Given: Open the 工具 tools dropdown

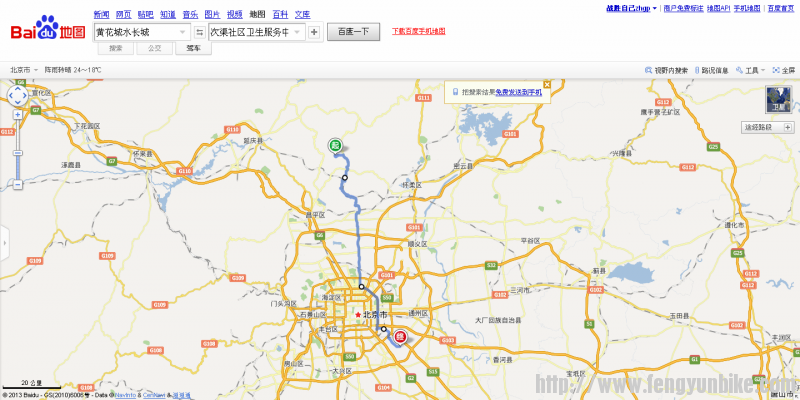Looking at the screenshot, I should click(x=751, y=71).
